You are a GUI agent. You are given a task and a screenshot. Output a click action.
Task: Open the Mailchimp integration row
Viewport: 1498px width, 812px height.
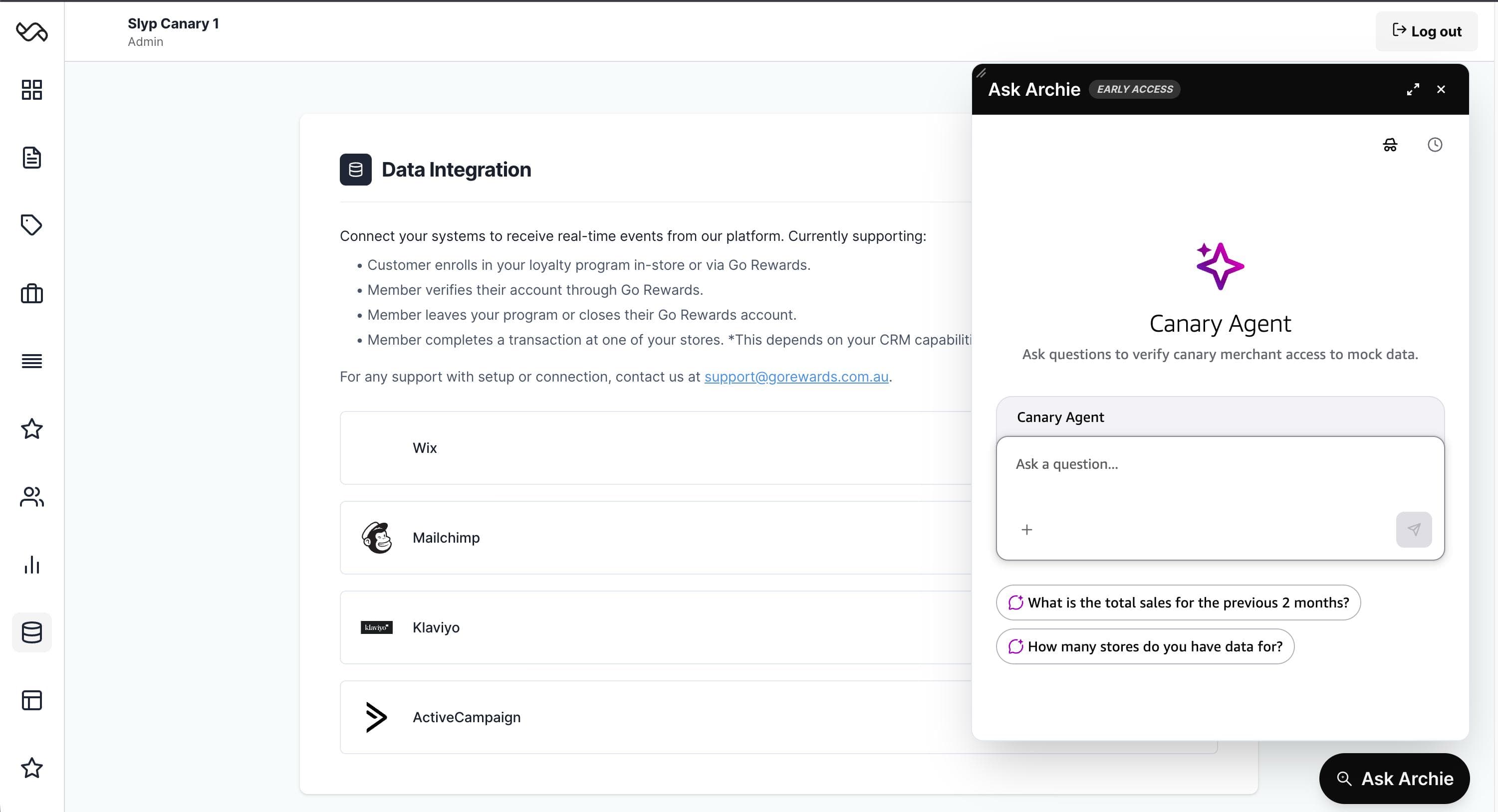[655, 538]
